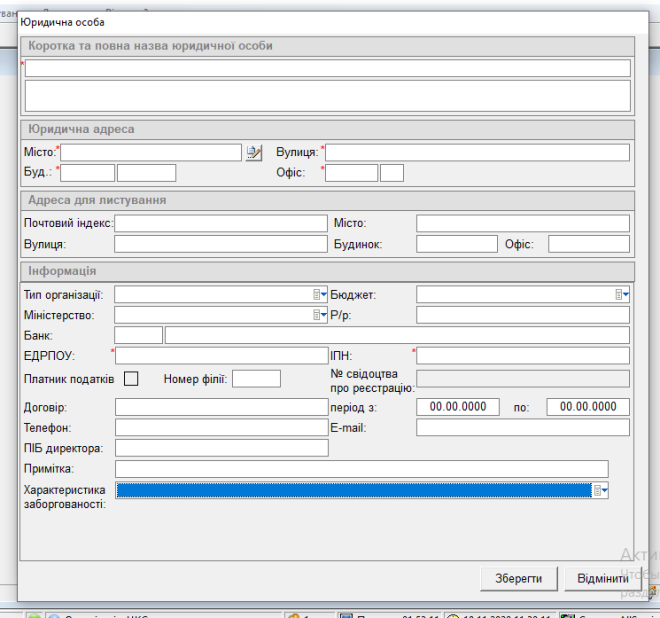Click the short legal entity name field
Viewport: 660px width, 618px height.
pyautogui.click(x=328, y=68)
